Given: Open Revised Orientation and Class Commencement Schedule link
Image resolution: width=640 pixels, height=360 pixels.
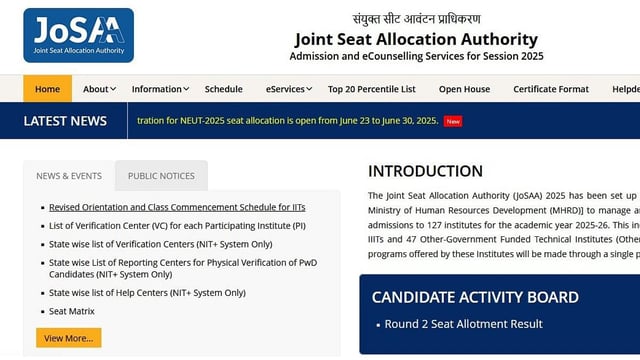Looking at the screenshot, I should 177,207.
